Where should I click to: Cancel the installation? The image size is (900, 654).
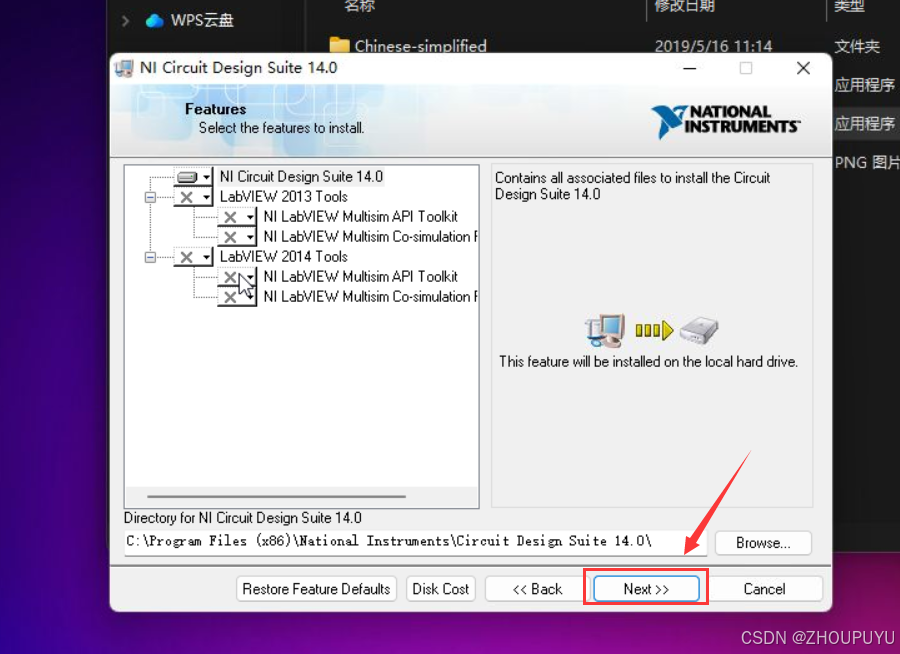pos(765,589)
